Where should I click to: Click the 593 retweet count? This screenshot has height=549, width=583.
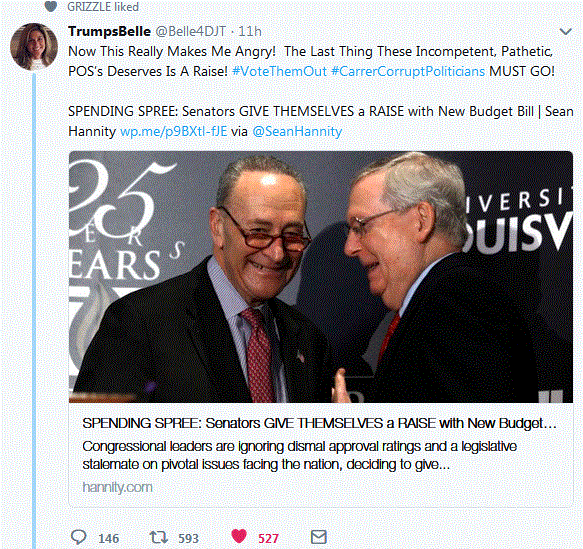189,538
